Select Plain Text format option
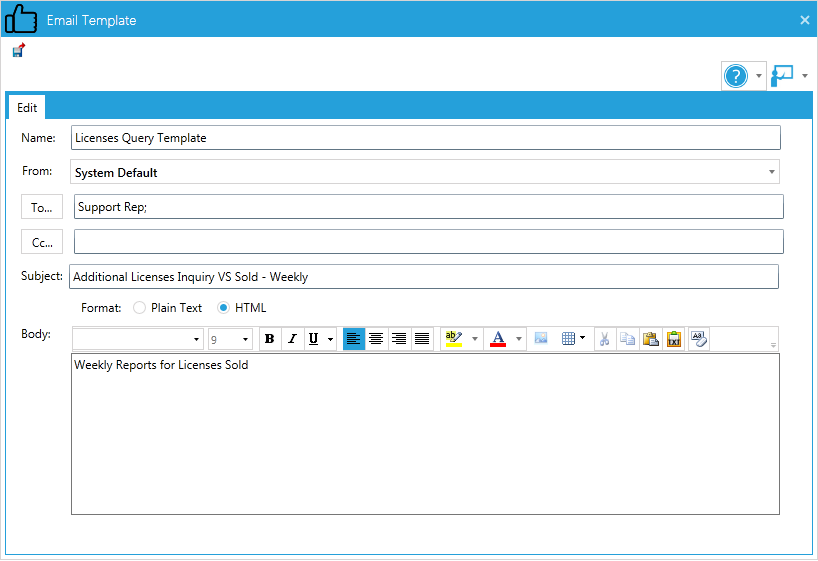 coord(140,308)
